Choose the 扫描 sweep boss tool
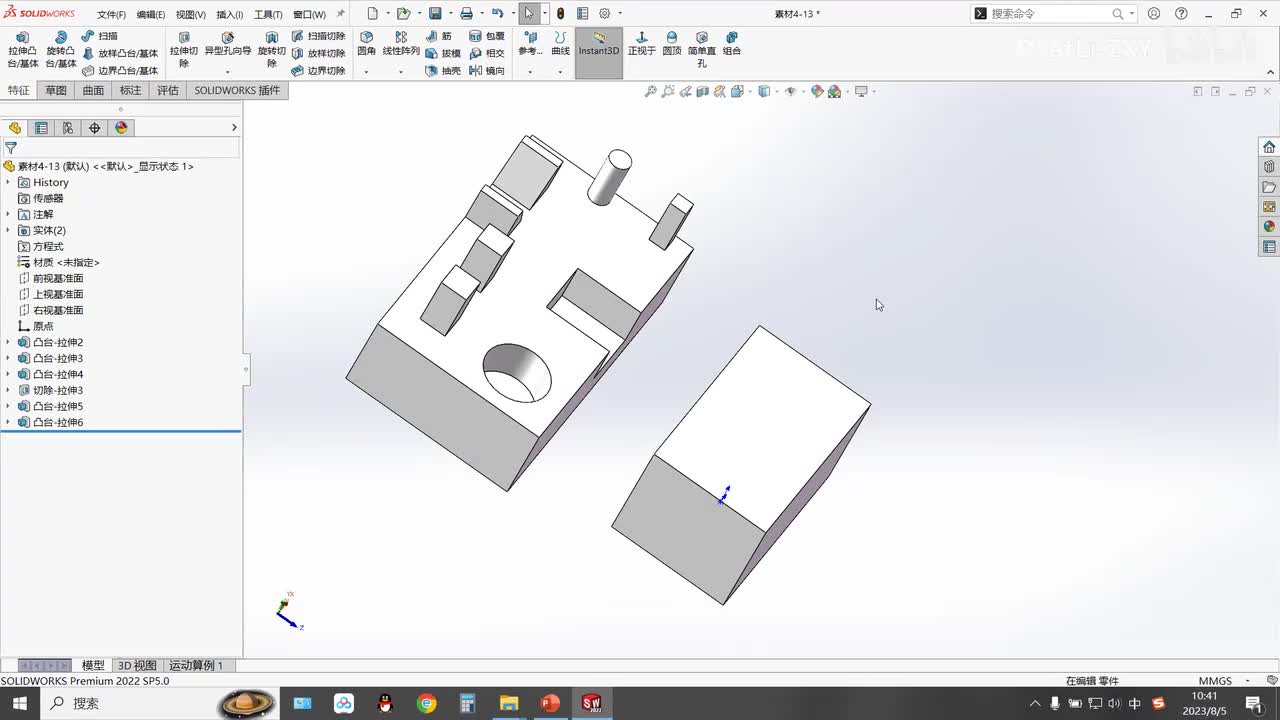Image resolution: width=1280 pixels, height=720 pixels. [x=100, y=36]
